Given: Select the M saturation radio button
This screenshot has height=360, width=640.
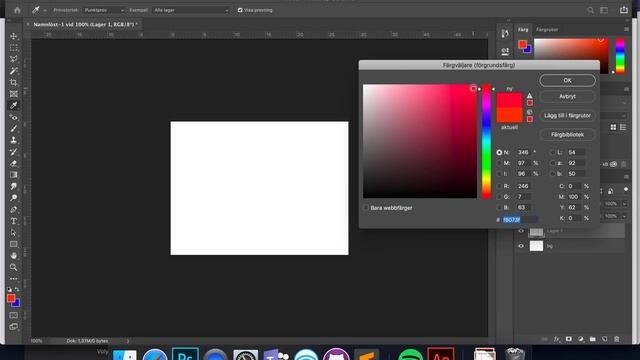Looking at the screenshot, I should point(499,163).
